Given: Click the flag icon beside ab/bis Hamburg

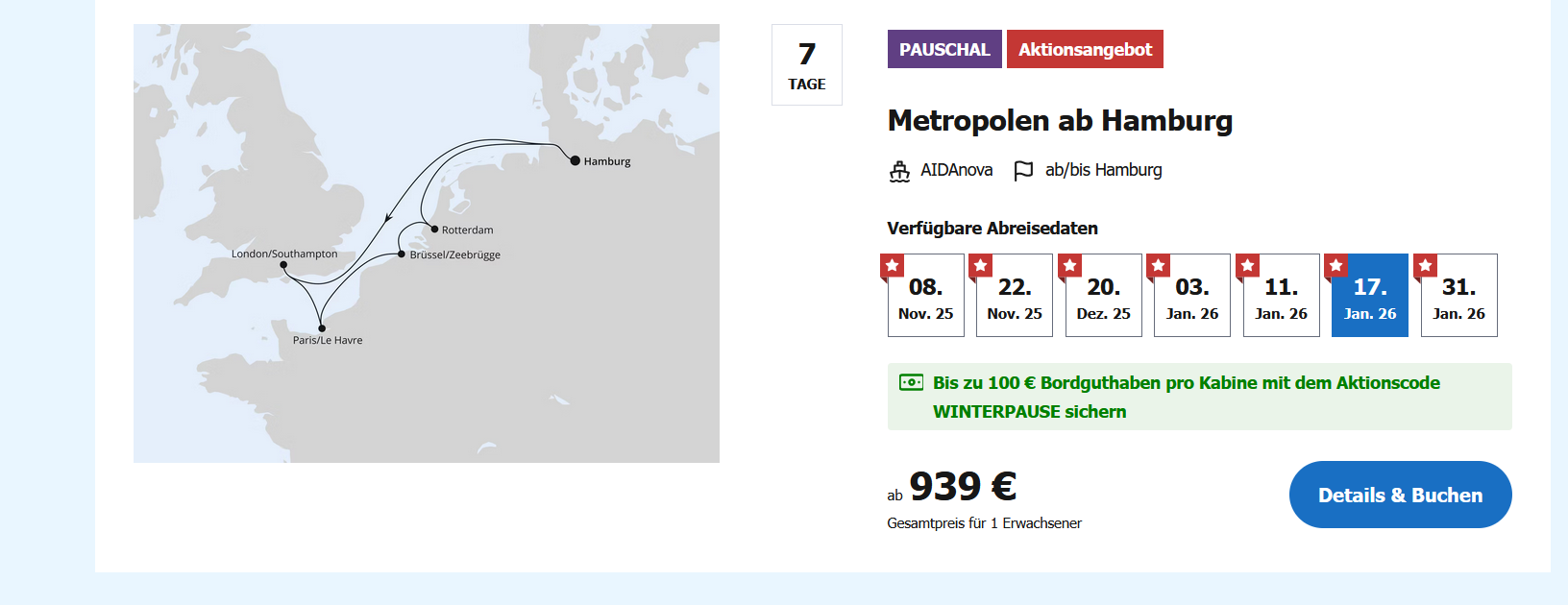Looking at the screenshot, I should [x=1023, y=170].
